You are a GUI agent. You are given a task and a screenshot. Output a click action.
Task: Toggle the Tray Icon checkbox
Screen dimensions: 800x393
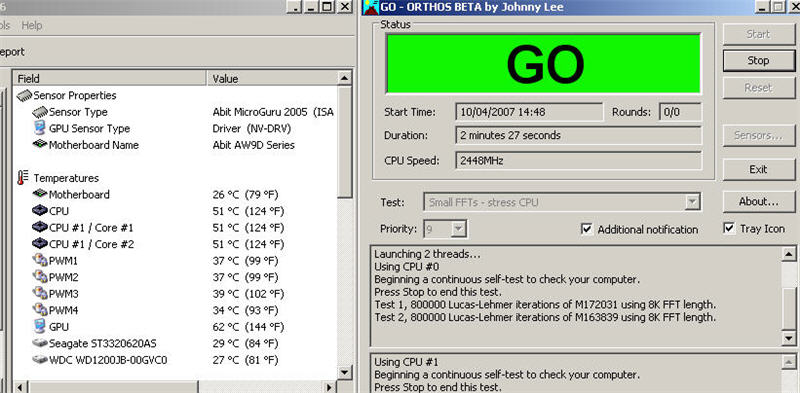point(730,228)
